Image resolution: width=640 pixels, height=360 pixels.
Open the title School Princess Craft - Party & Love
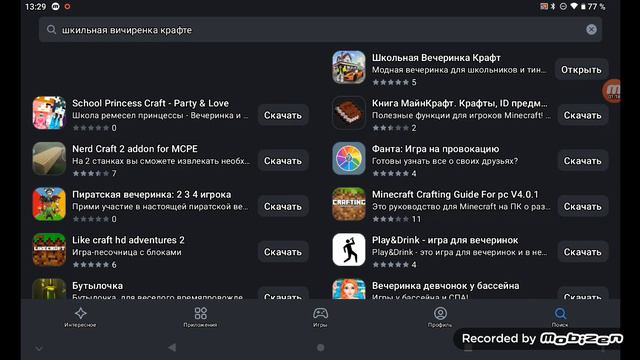(x=150, y=103)
